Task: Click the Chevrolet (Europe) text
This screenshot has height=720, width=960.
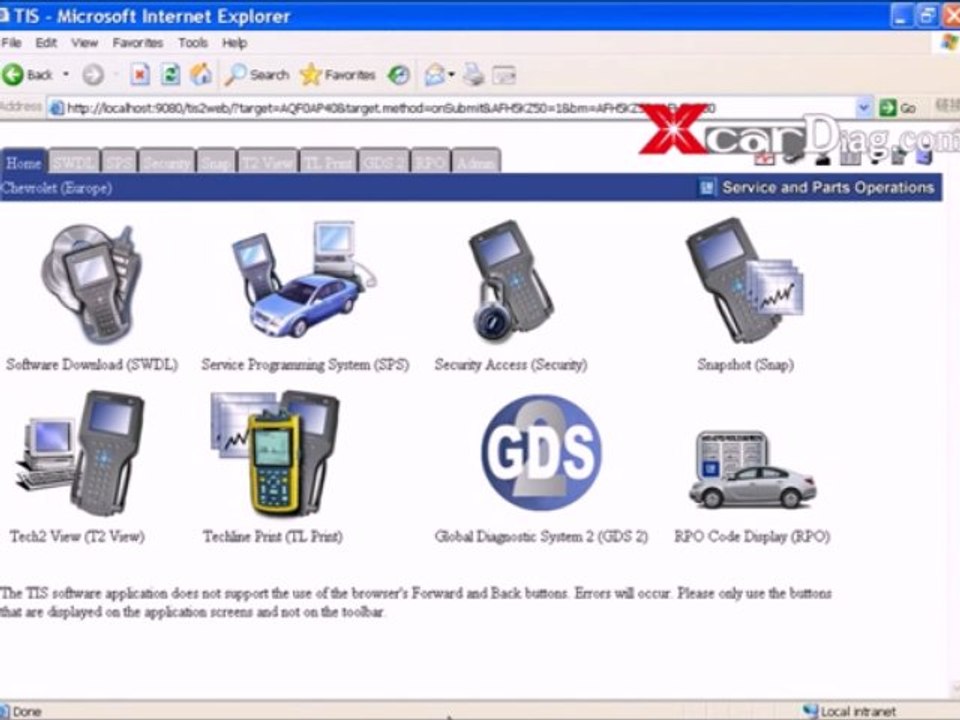Action: pyautogui.click(x=56, y=188)
